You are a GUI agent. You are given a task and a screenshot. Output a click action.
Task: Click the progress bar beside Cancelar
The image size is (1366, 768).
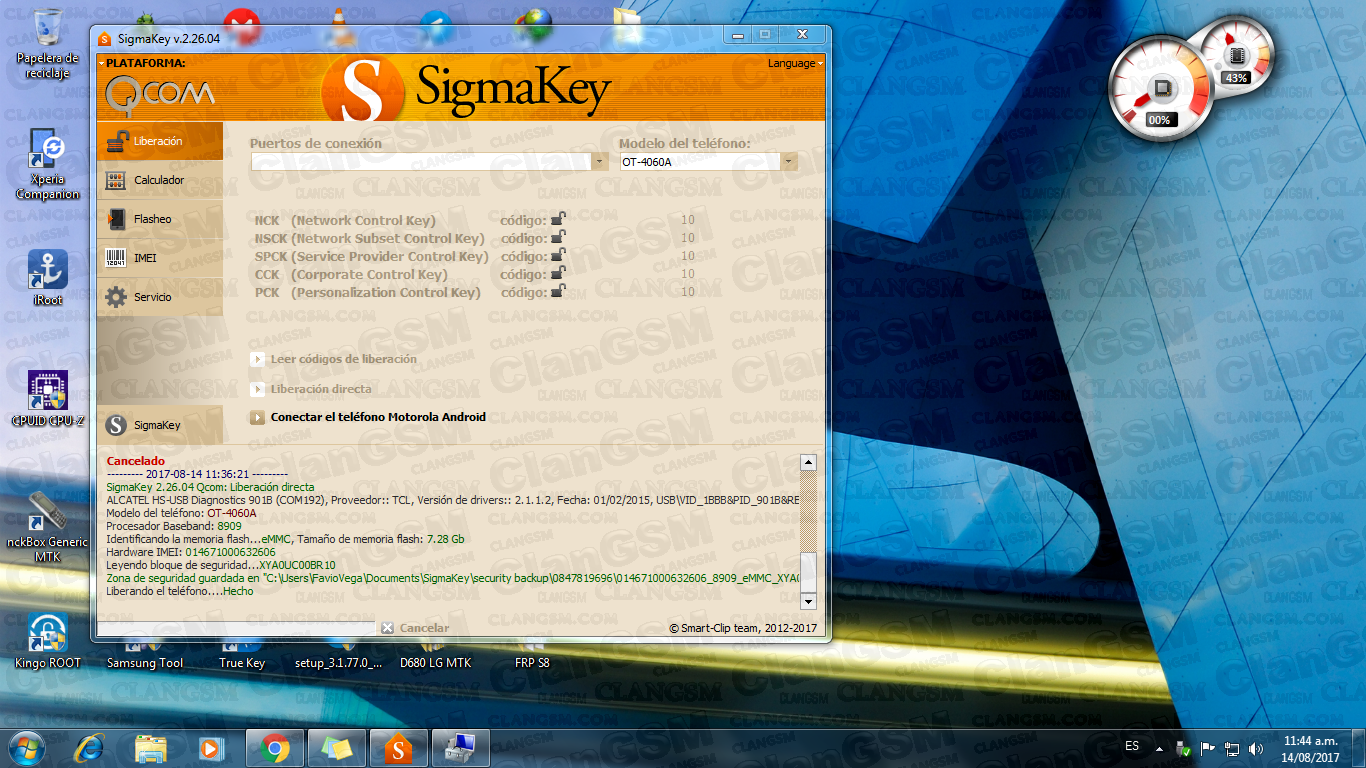235,628
